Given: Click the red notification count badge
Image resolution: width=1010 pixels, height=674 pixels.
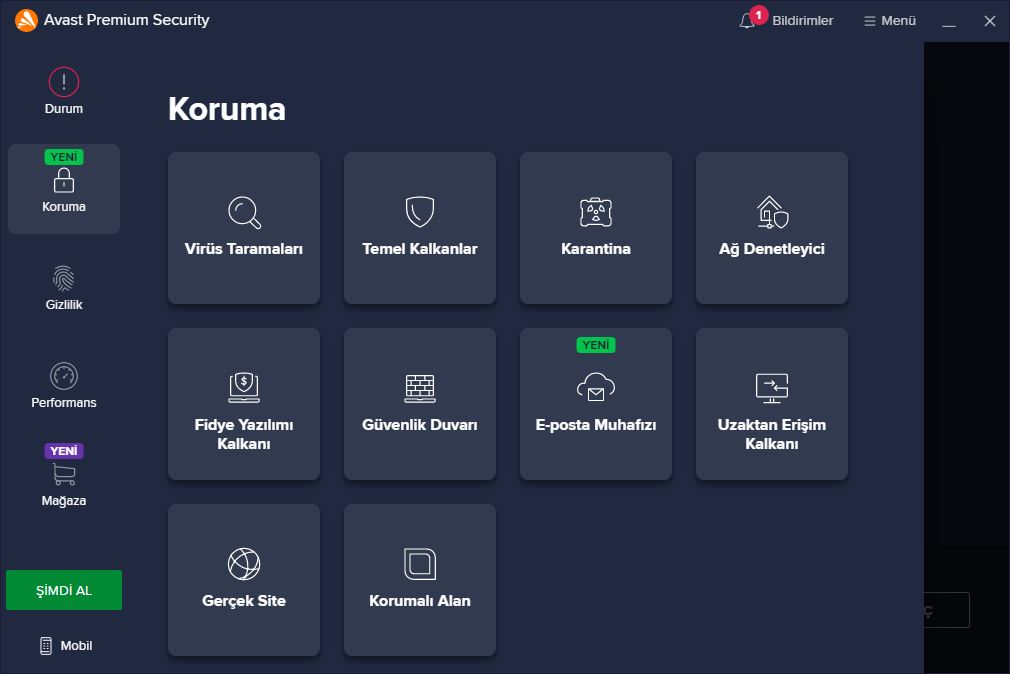Looking at the screenshot, I should pyautogui.click(x=759, y=15).
